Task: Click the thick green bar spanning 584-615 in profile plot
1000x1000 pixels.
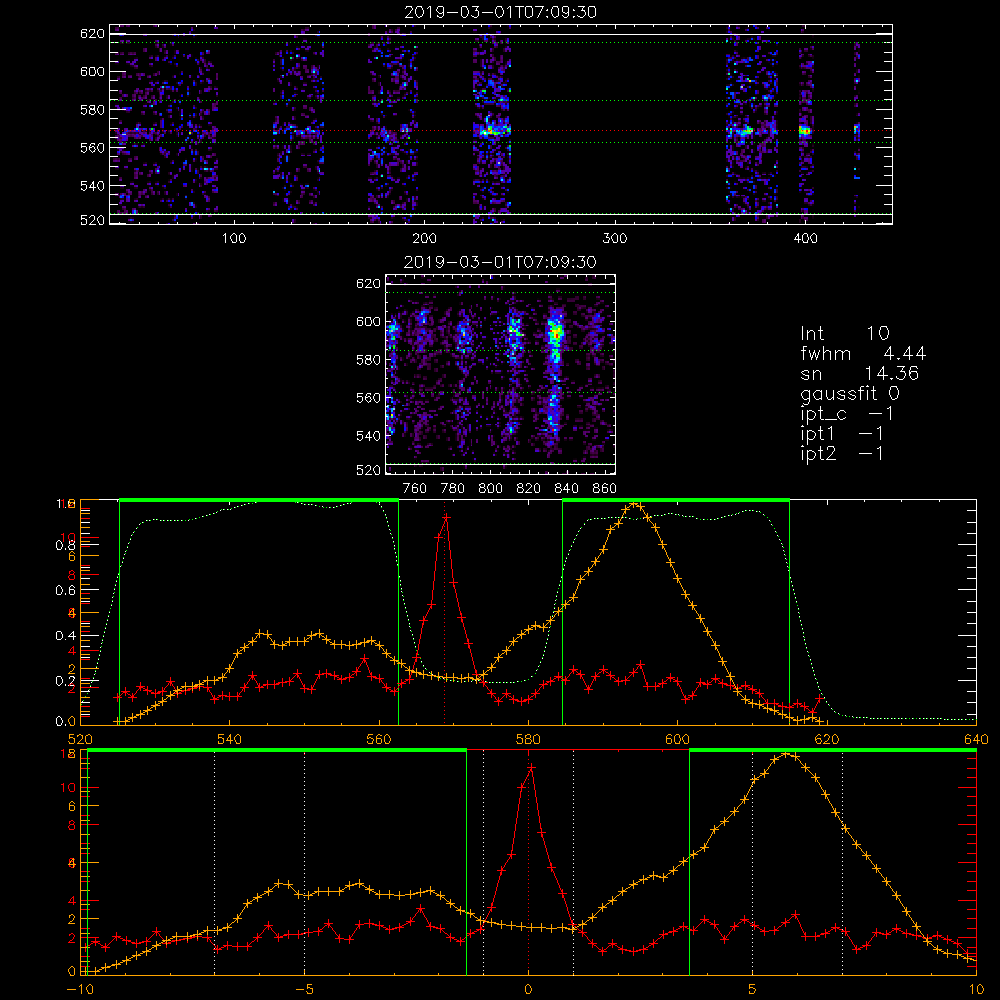Action: pyautogui.click(x=676, y=500)
